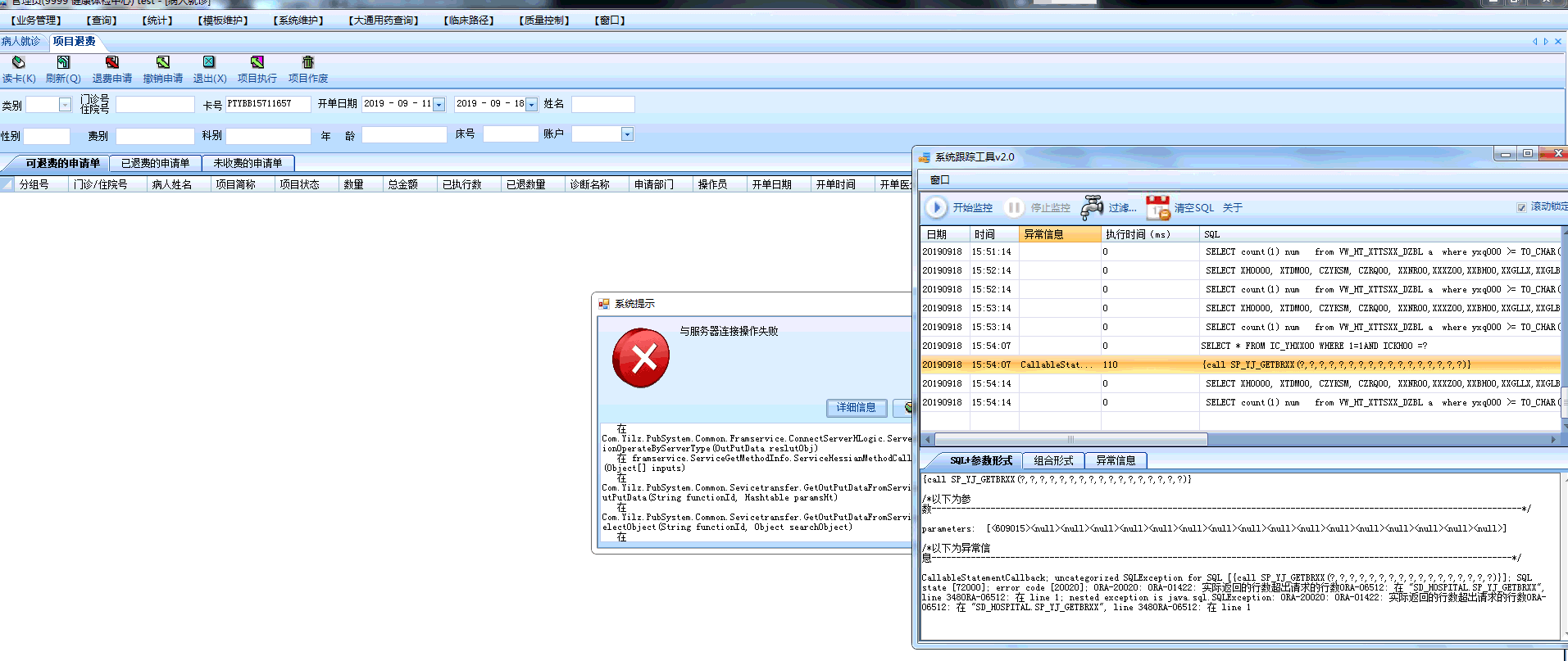Select the 15:51:14 SQL row
This screenshot has width=1568, height=661.
[1240, 251]
